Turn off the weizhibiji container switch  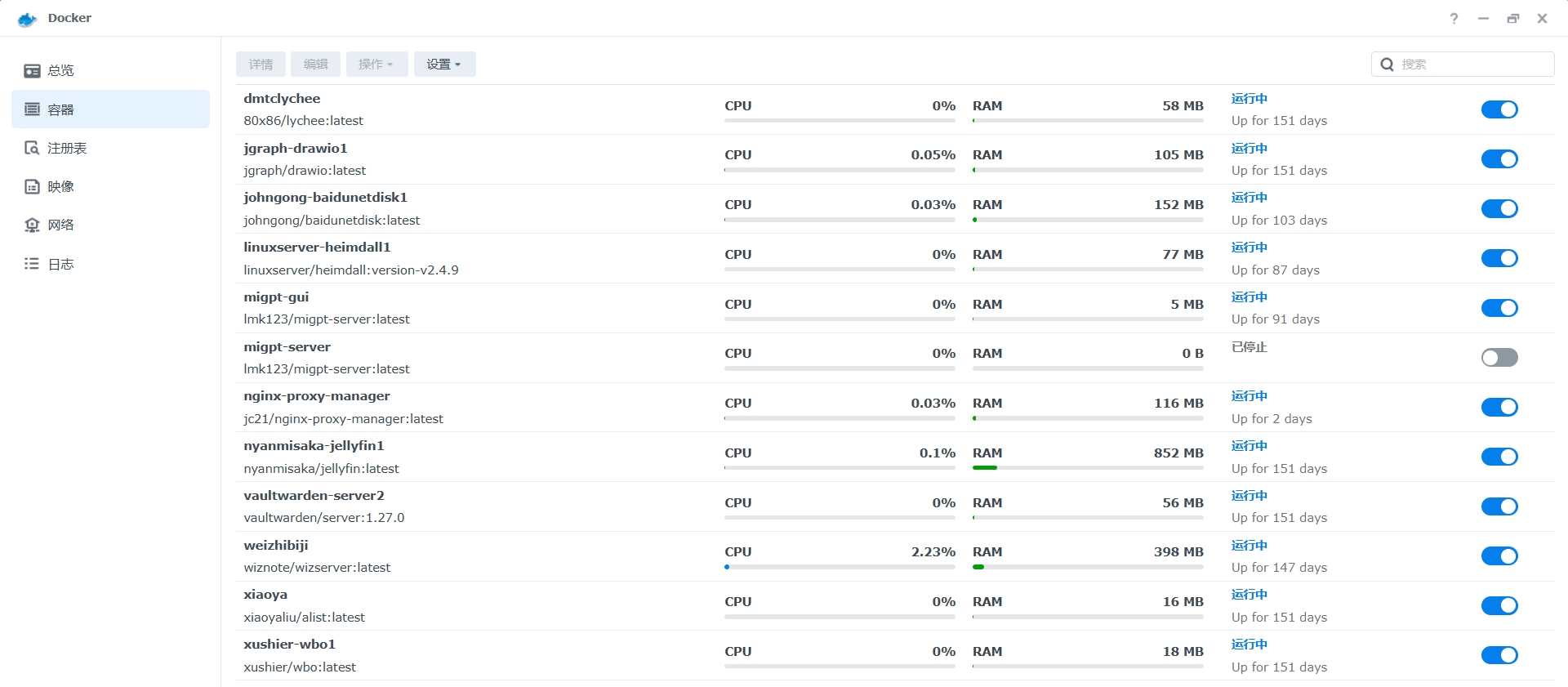pos(1499,556)
